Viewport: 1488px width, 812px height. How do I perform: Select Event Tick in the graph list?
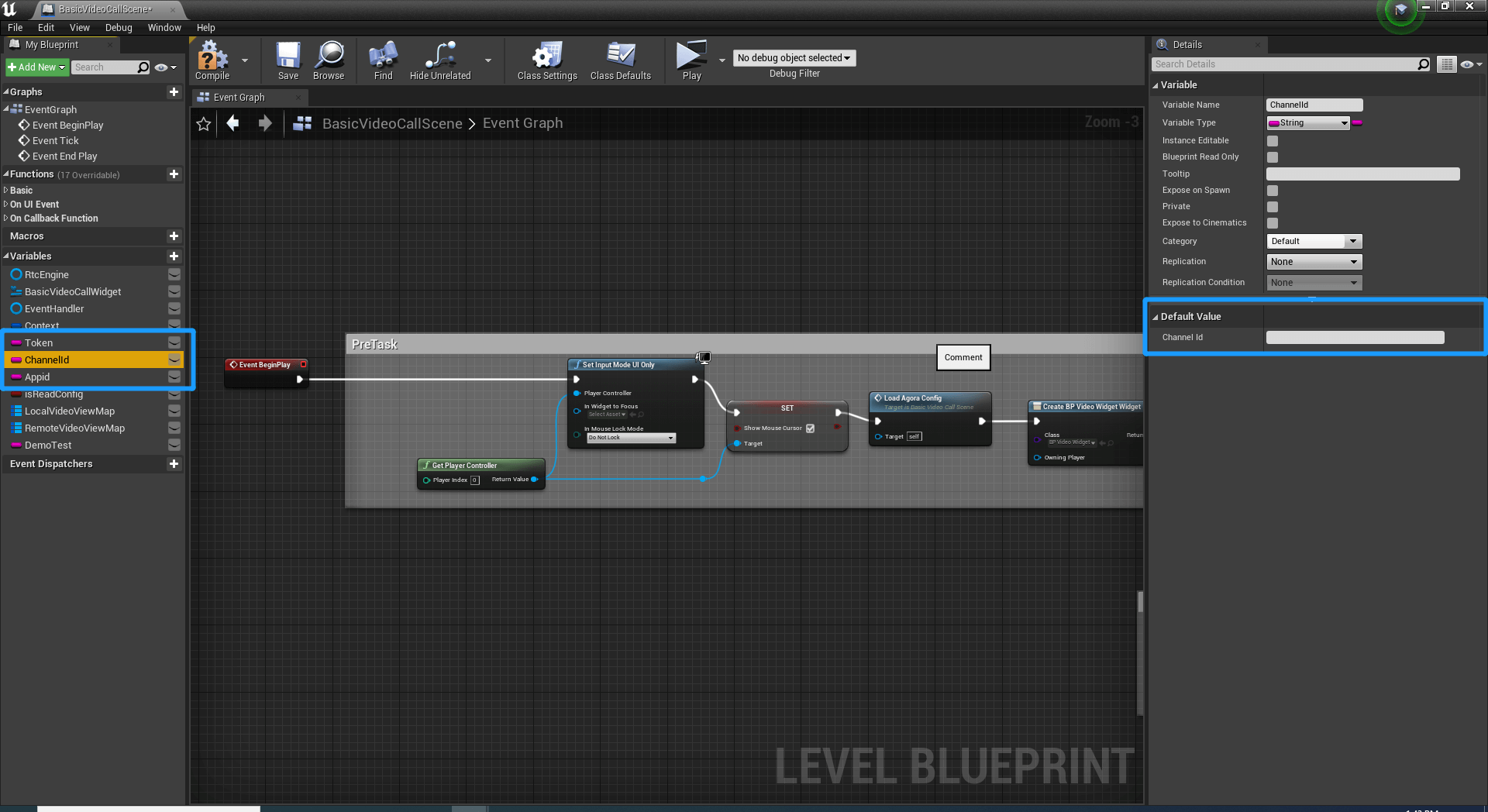(x=56, y=141)
